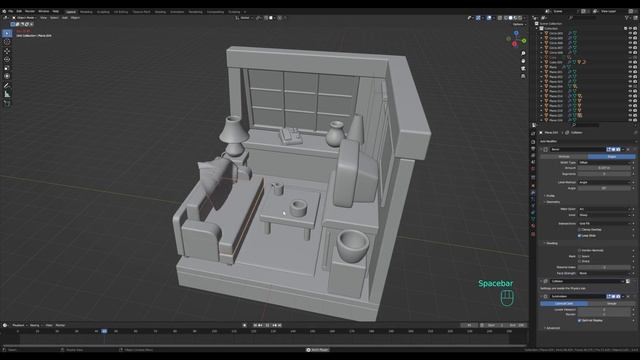Toggle Bevel modifier viewport display icon
640x360 pixels.
[x=613, y=149]
